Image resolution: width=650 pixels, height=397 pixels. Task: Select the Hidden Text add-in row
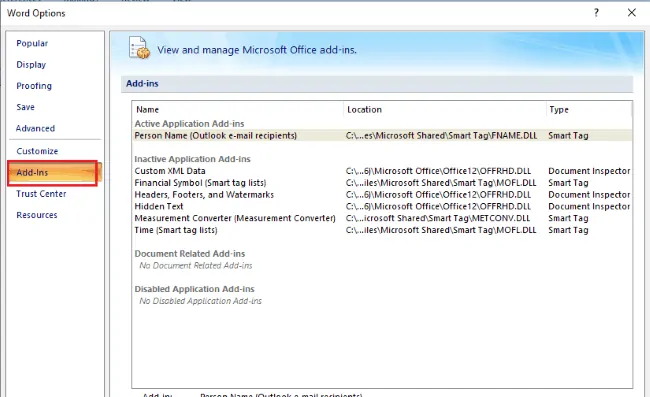click(x=382, y=206)
